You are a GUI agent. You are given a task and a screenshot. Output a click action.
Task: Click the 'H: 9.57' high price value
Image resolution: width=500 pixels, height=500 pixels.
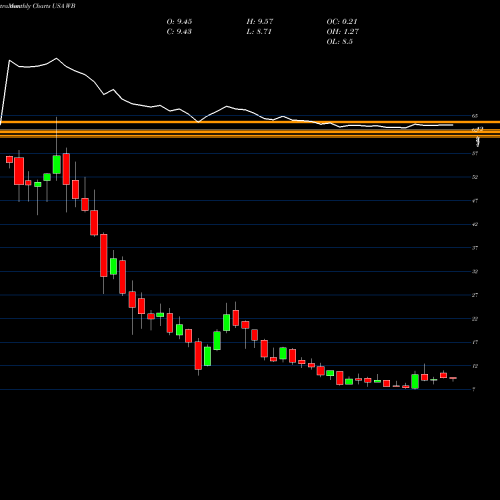point(260,22)
